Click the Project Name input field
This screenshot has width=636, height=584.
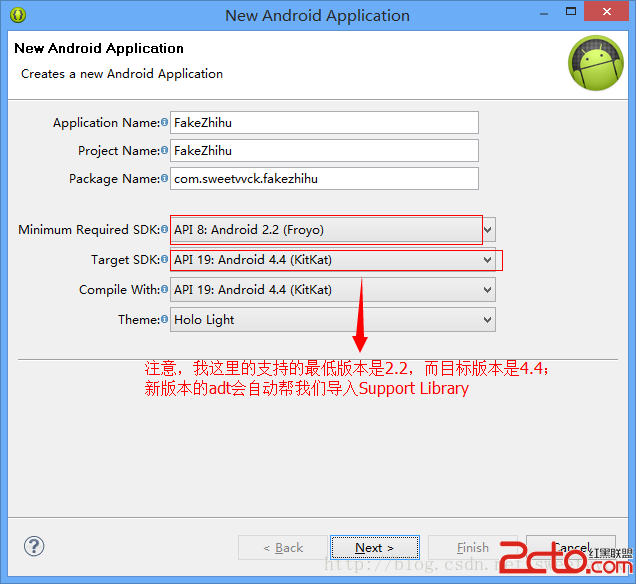coord(324,150)
